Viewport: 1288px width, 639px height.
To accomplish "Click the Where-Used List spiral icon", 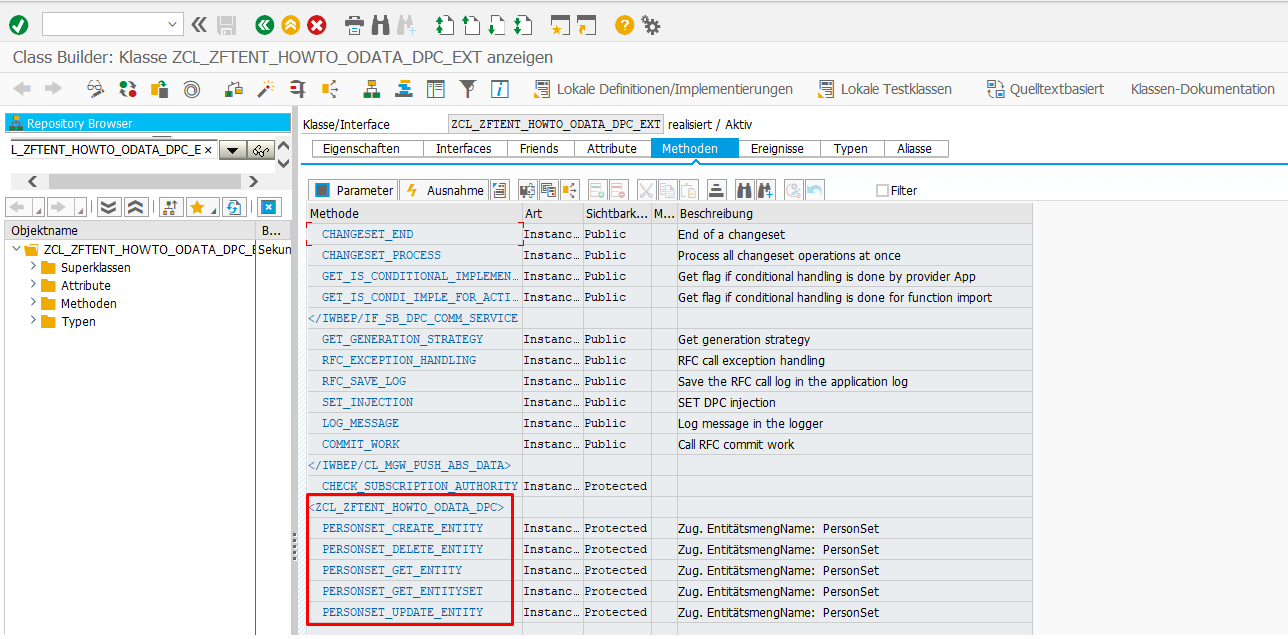I will click(x=191, y=89).
